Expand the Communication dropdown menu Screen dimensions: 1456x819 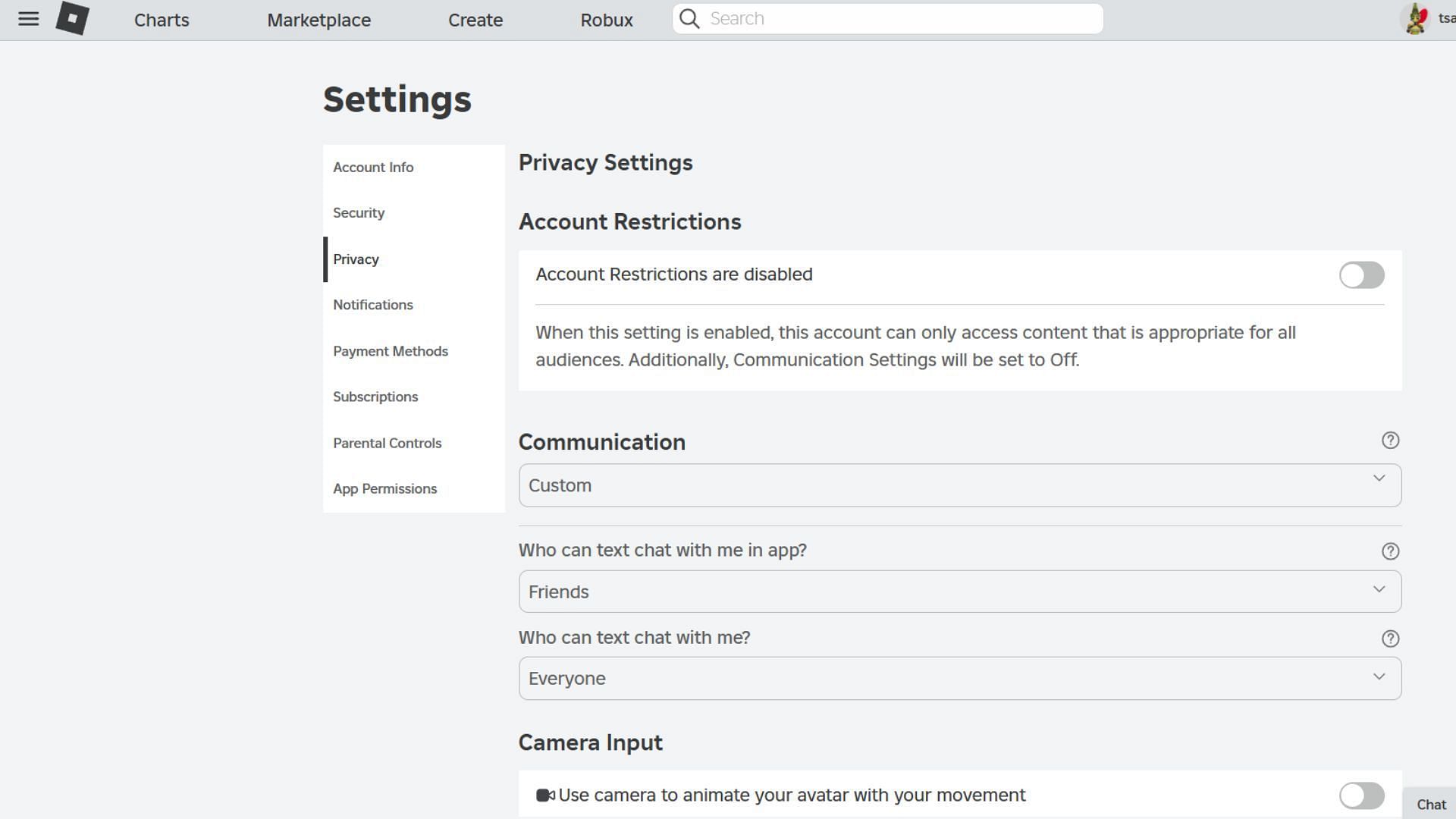pos(960,485)
